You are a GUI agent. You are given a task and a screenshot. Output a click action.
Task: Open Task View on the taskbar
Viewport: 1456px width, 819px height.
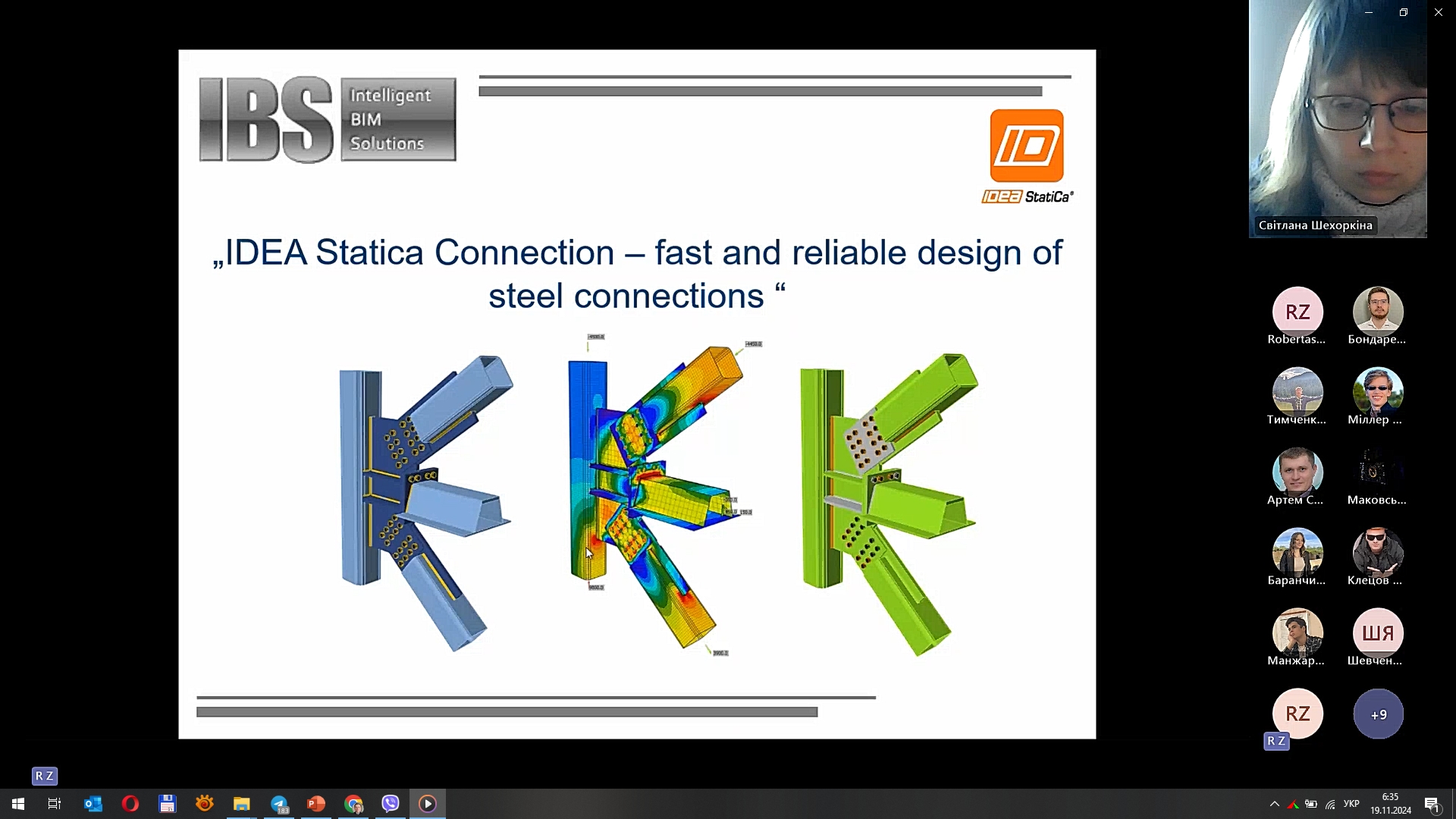point(55,804)
